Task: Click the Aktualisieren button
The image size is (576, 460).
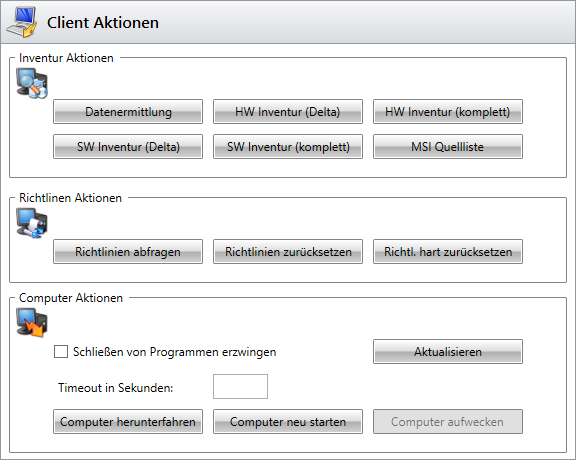Action: (448, 352)
